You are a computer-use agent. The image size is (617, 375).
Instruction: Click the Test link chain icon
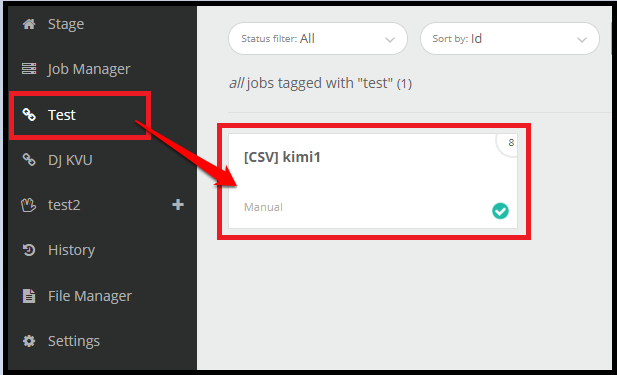[29, 115]
